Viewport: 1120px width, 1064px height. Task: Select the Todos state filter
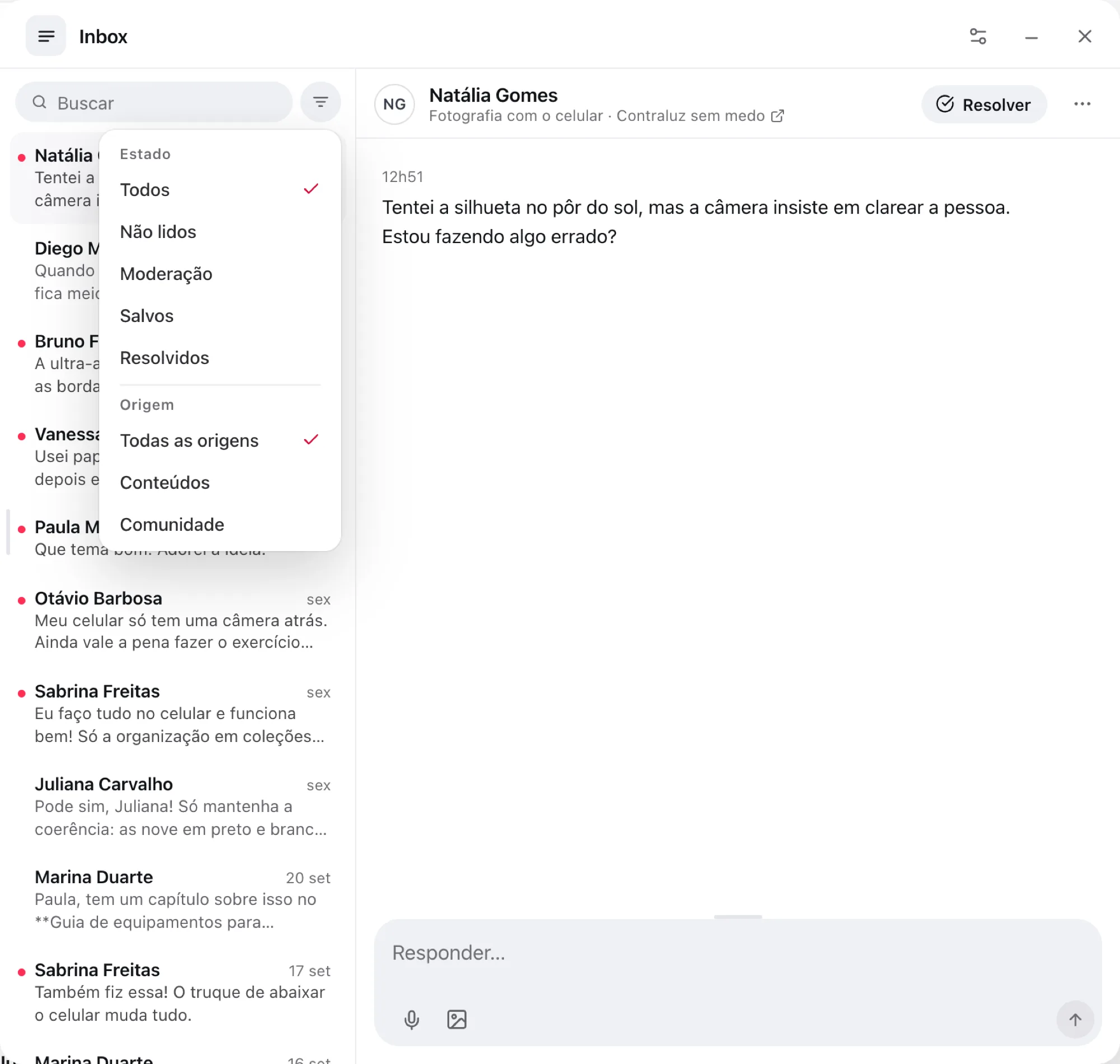point(220,190)
